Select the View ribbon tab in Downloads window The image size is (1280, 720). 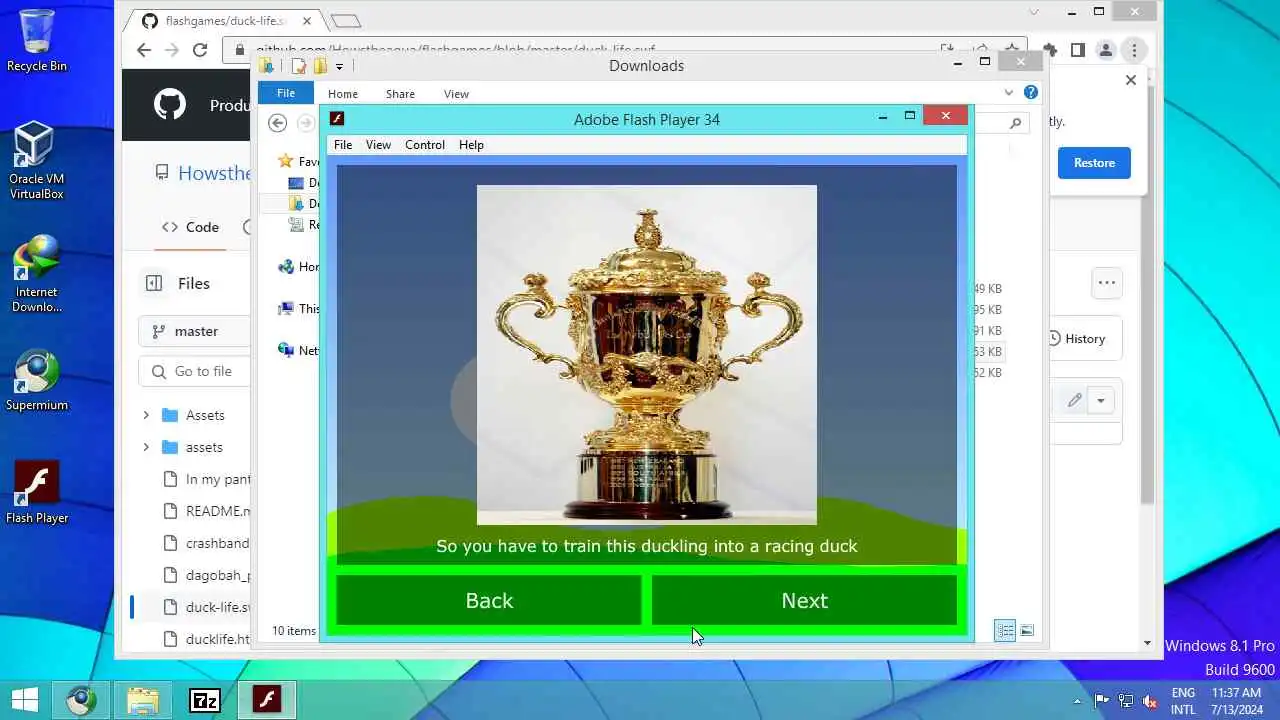pyautogui.click(x=456, y=94)
